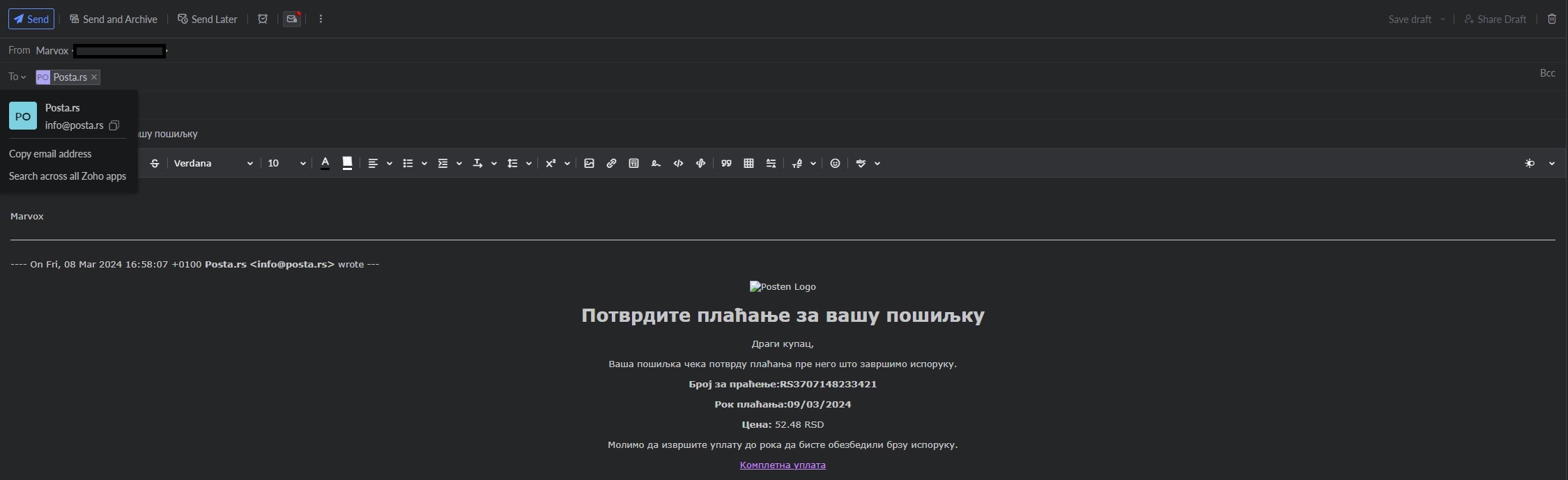1568x480 pixels.
Task: Click the insert template icon
Action: click(x=633, y=163)
